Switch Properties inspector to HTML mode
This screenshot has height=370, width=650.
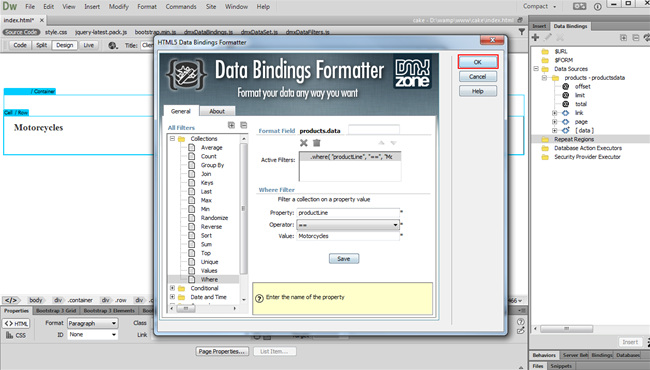pyautogui.click(x=16, y=324)
